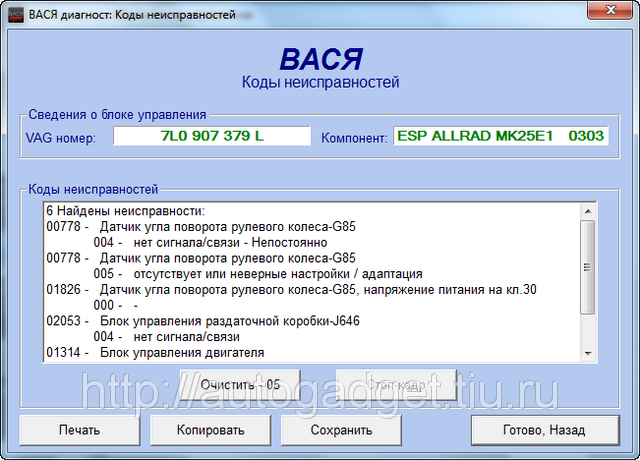The image size is (640, 460).
Task: Select the line '6 Найдены неисправности:'
Action: tap(126, 211)
